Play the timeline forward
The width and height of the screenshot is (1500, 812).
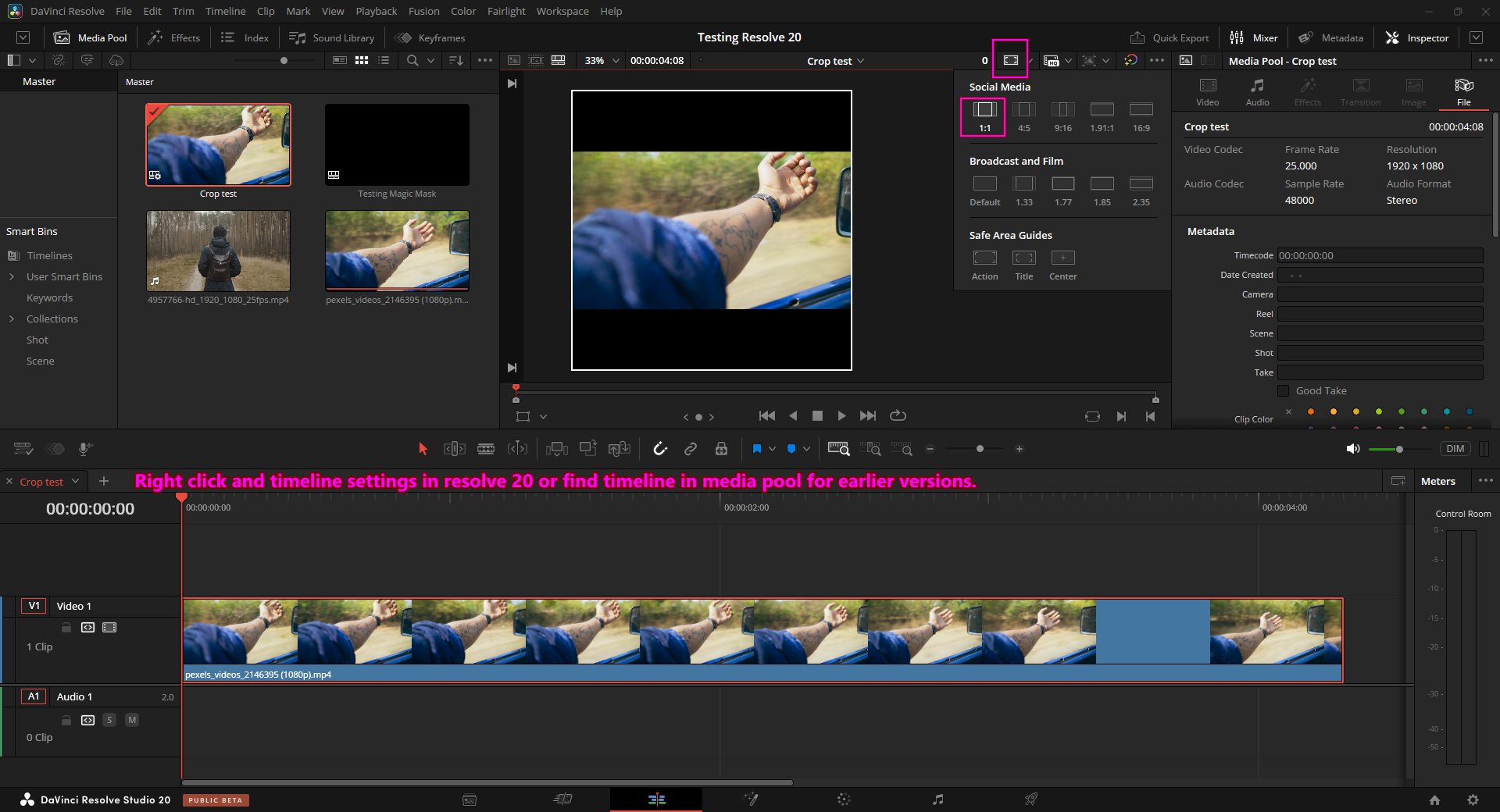coord(841,416)
